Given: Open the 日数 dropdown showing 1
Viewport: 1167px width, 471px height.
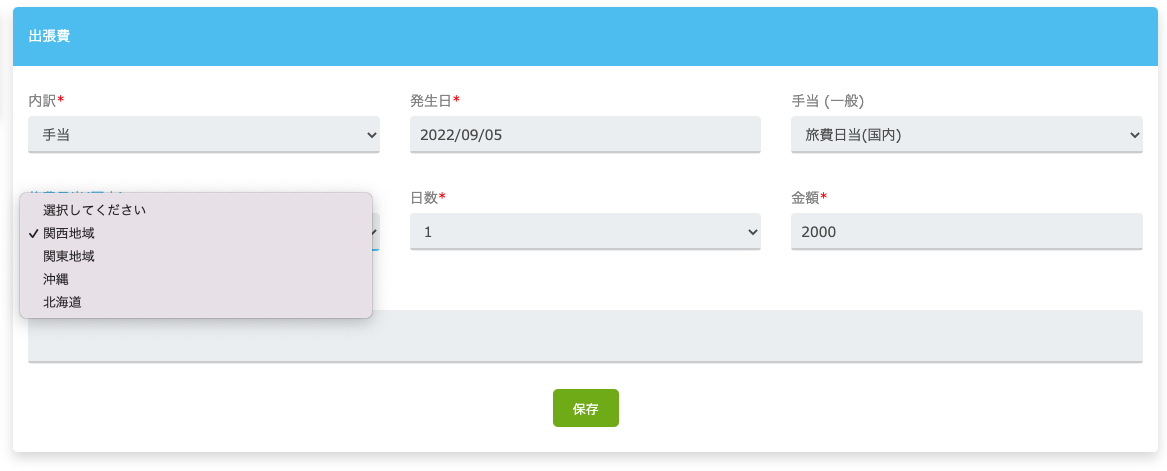Looking at the screenshot, I should [x=585, y=231].
